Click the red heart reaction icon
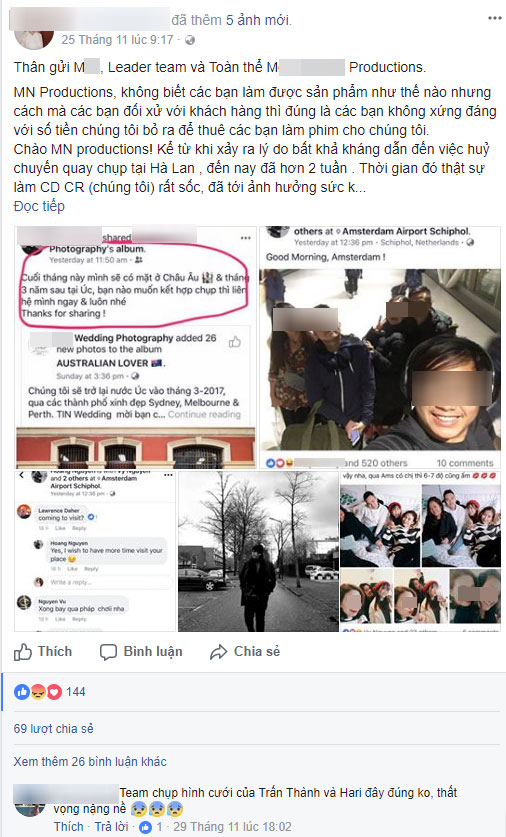The height and width of the screenshot is (837, 506). (x=54, y=692)
